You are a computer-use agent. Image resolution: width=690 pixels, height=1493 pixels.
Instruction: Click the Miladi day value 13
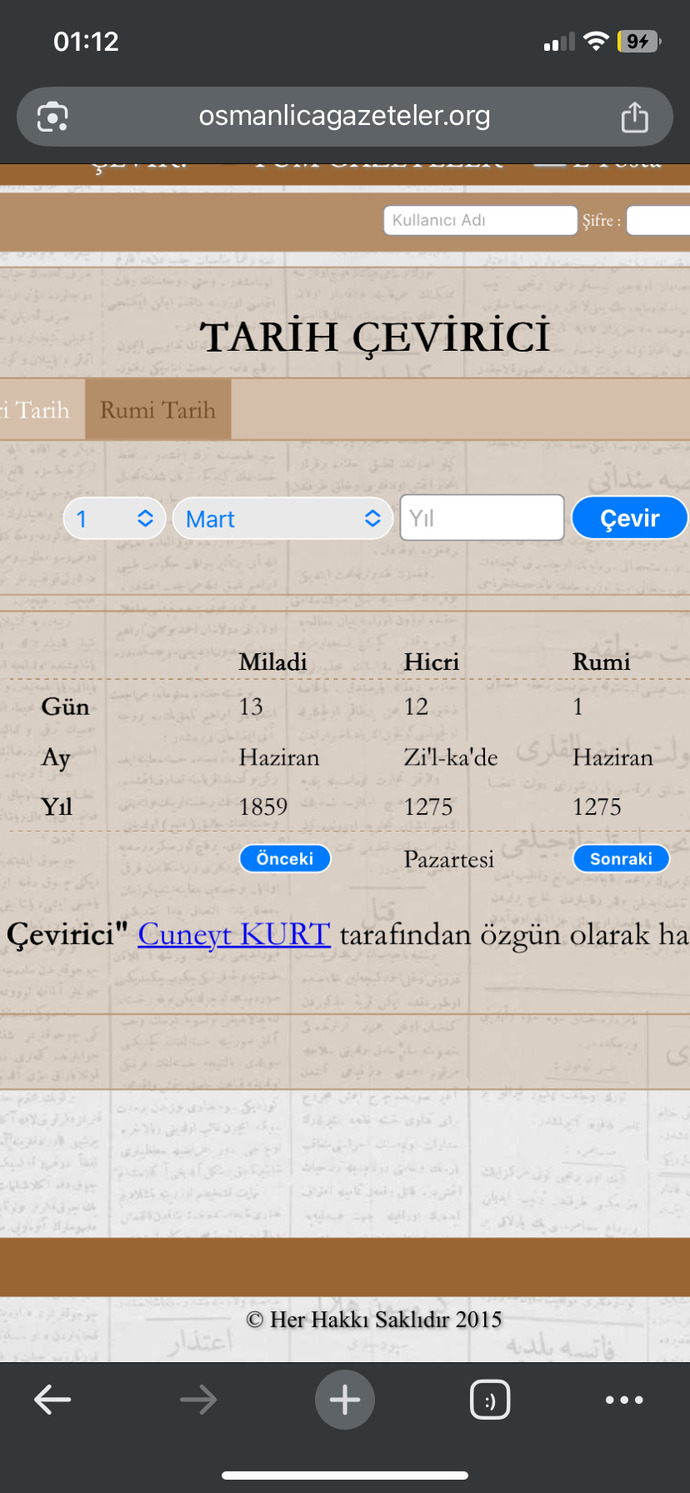click(250, 706)
